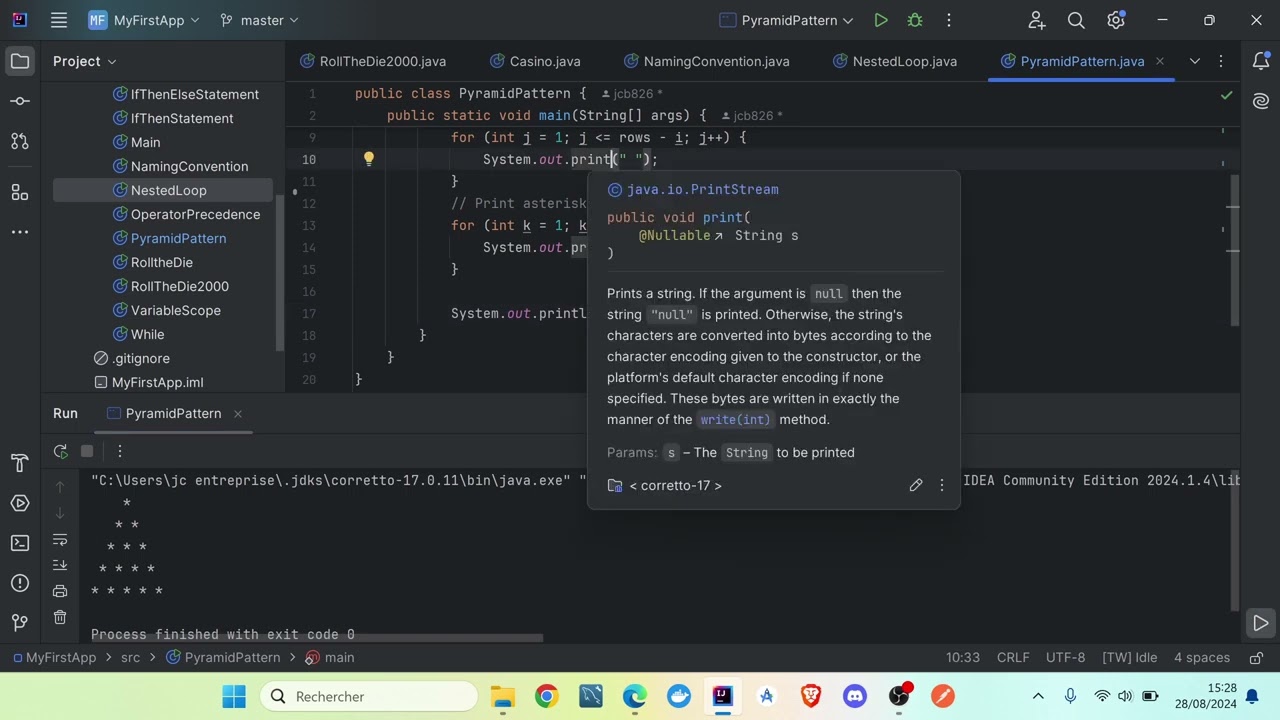This screenshot has width=1280, height=720.
Task: Open documentation popup more options
Action: (941, 485)
